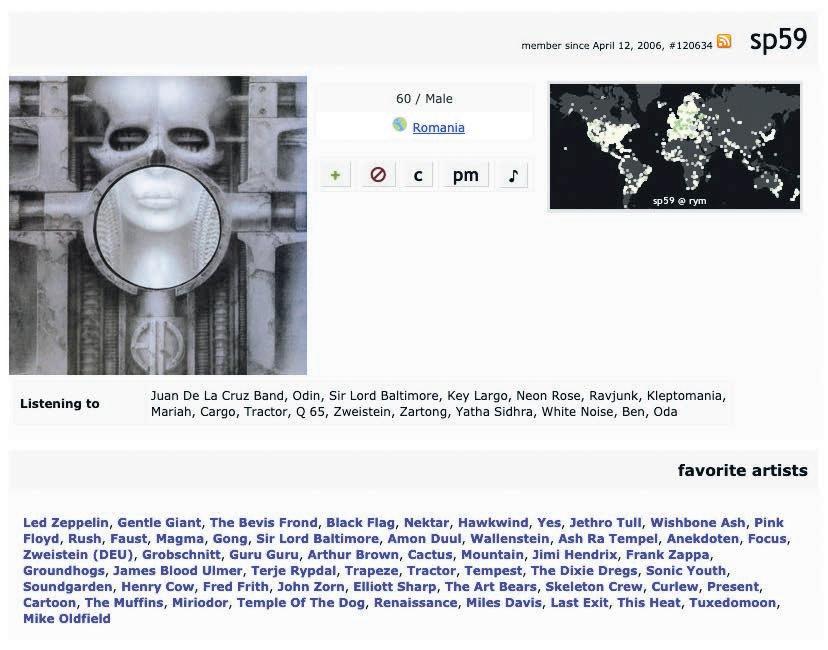Visit Sonic Youth artist page
This screenshot has width=828, height=650.
pos(686,571)
